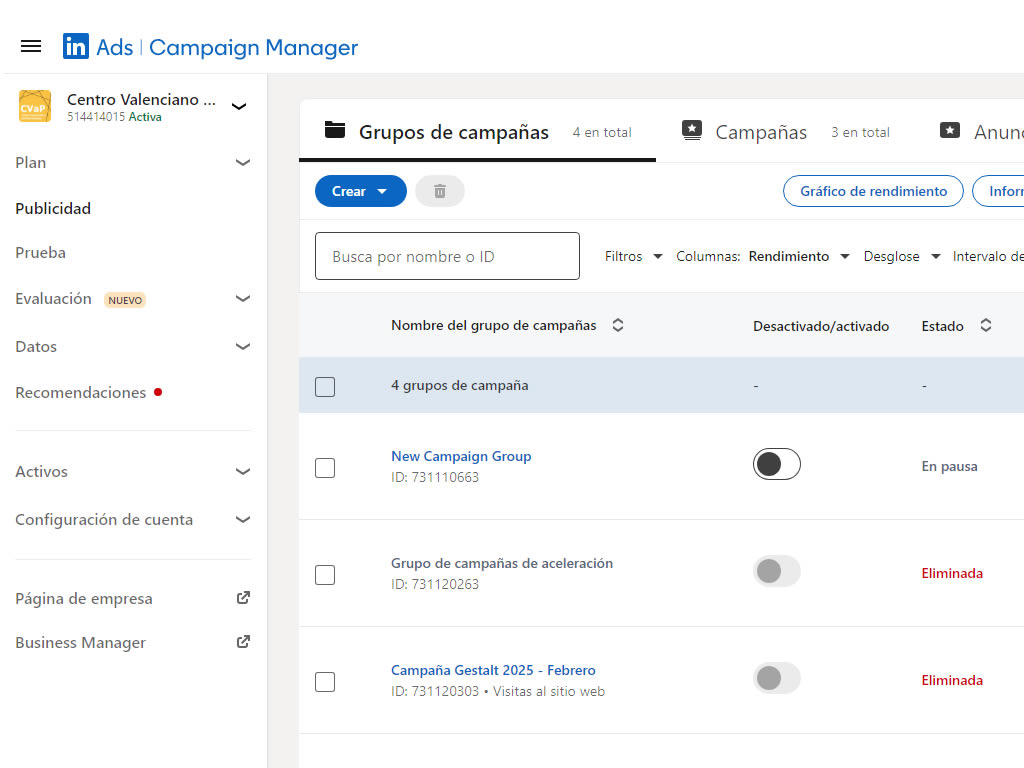
Task: Tick the Campaña Gestalt 2025 - Febrero checkbox
Action: [325, 682]
